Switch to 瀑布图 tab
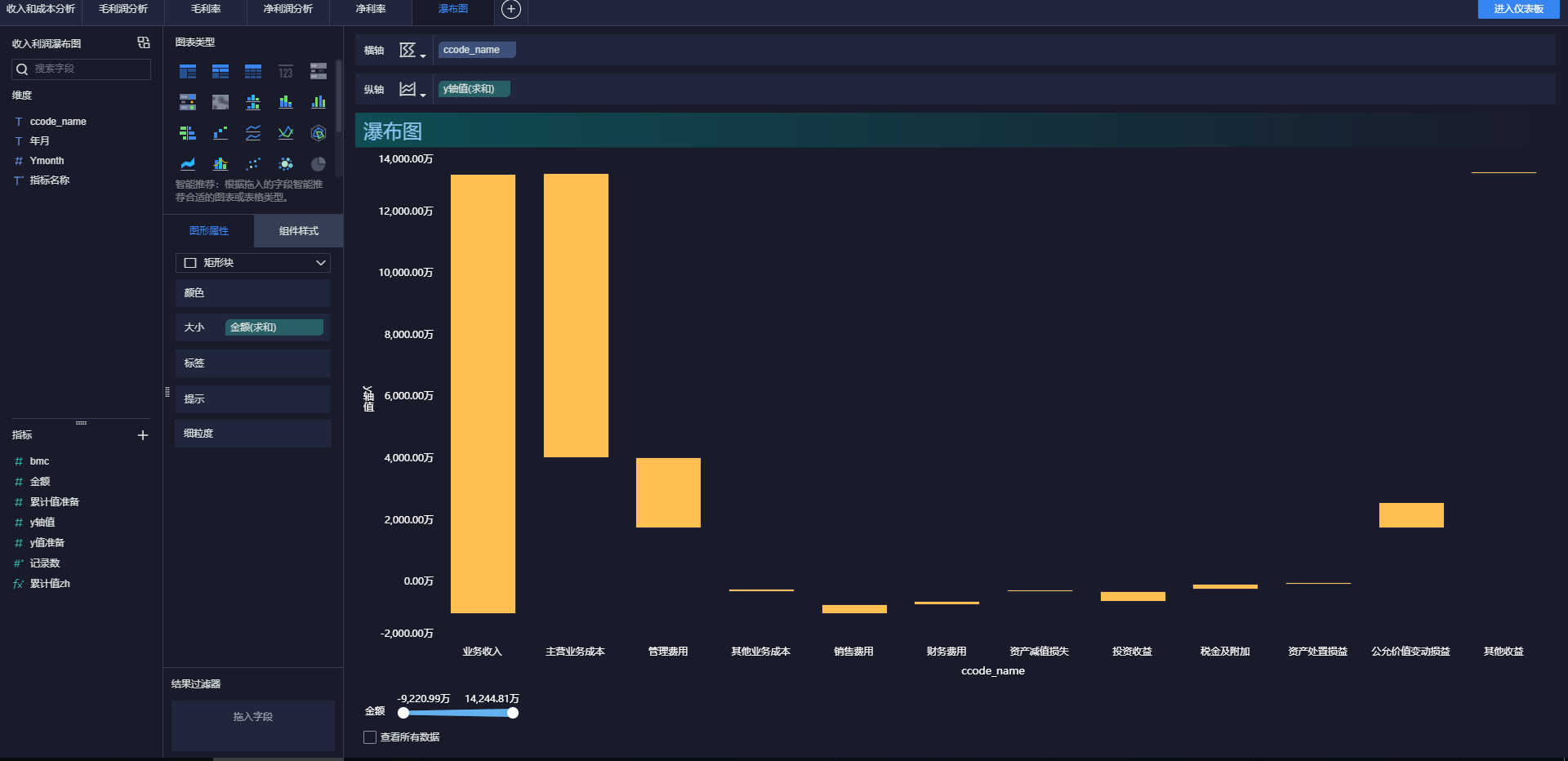The height and width of the screenshot is (761, 1568). pos(453,9)
